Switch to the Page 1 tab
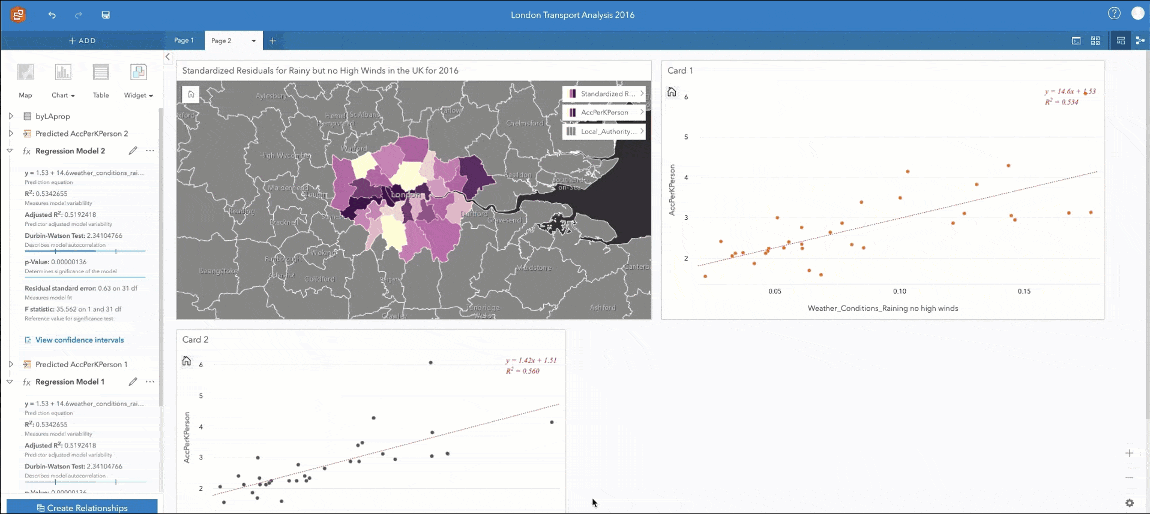Screen dimensions: 1150x514 [184, 41]
